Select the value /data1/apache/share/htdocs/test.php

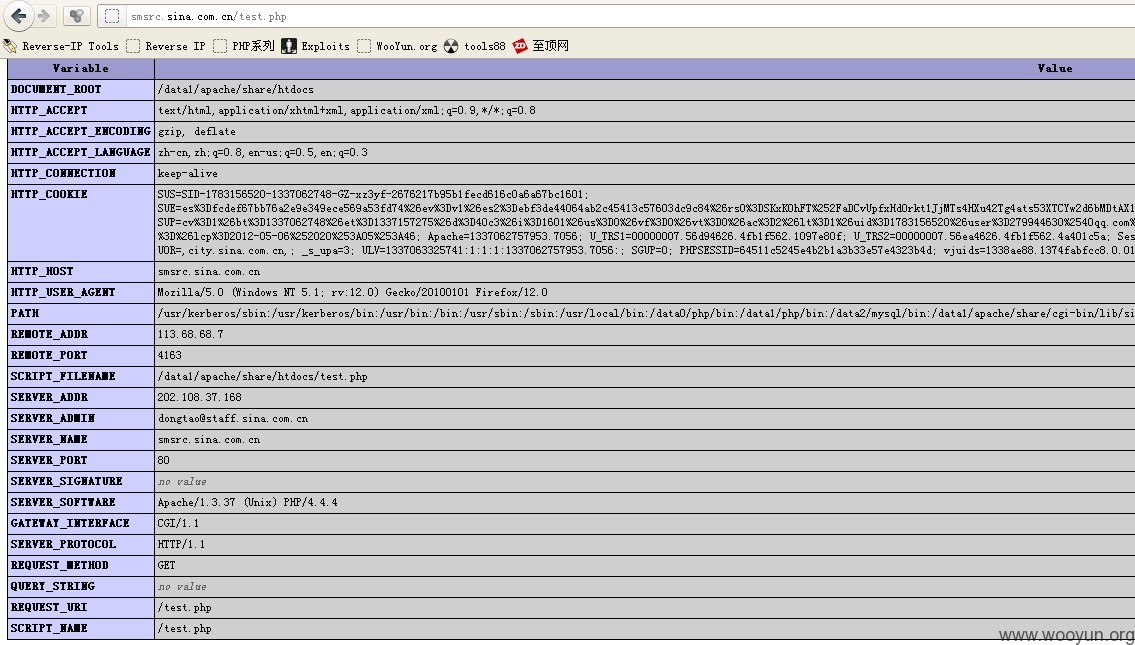(x=263, y=377)
